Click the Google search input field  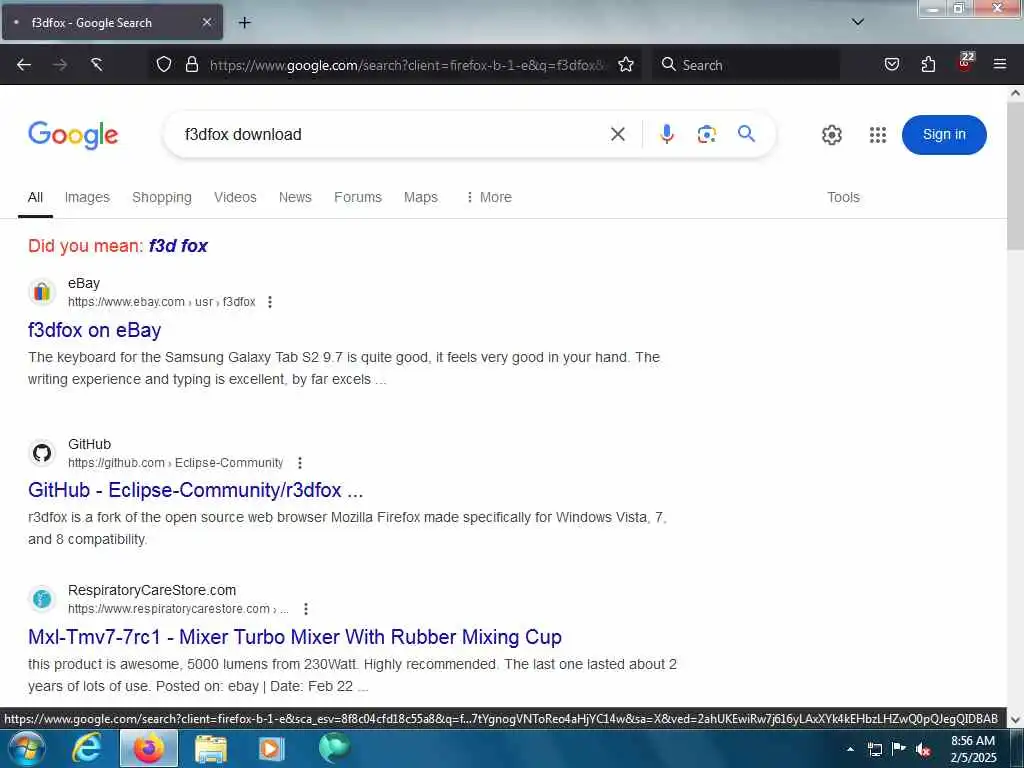(392, 135)
